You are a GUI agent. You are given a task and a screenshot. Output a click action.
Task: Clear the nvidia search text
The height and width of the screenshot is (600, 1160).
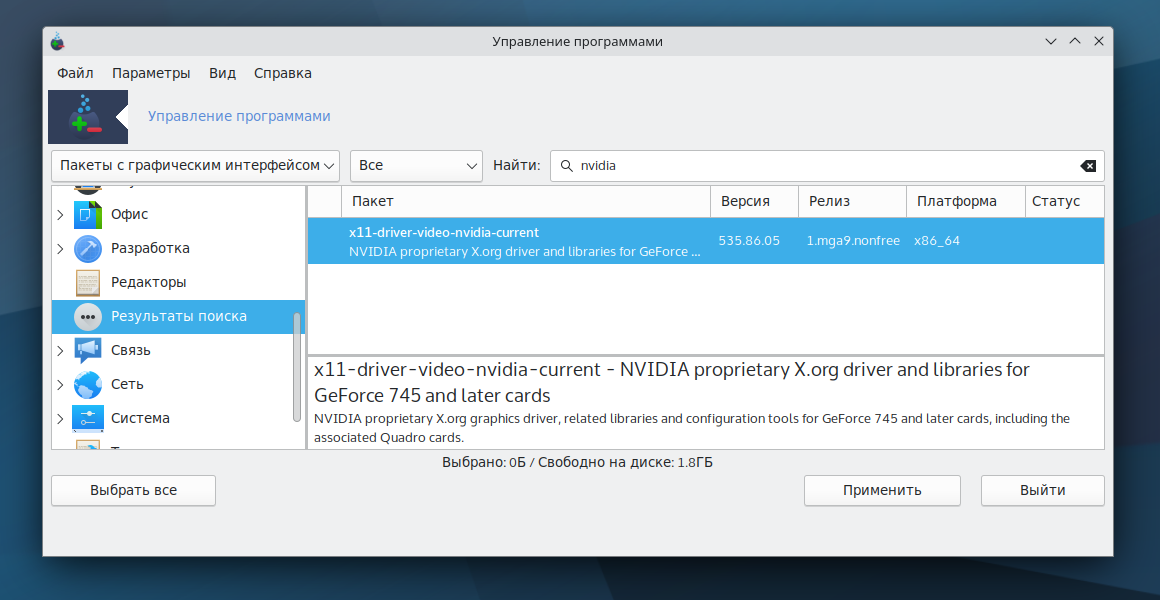click(1088, 166)
